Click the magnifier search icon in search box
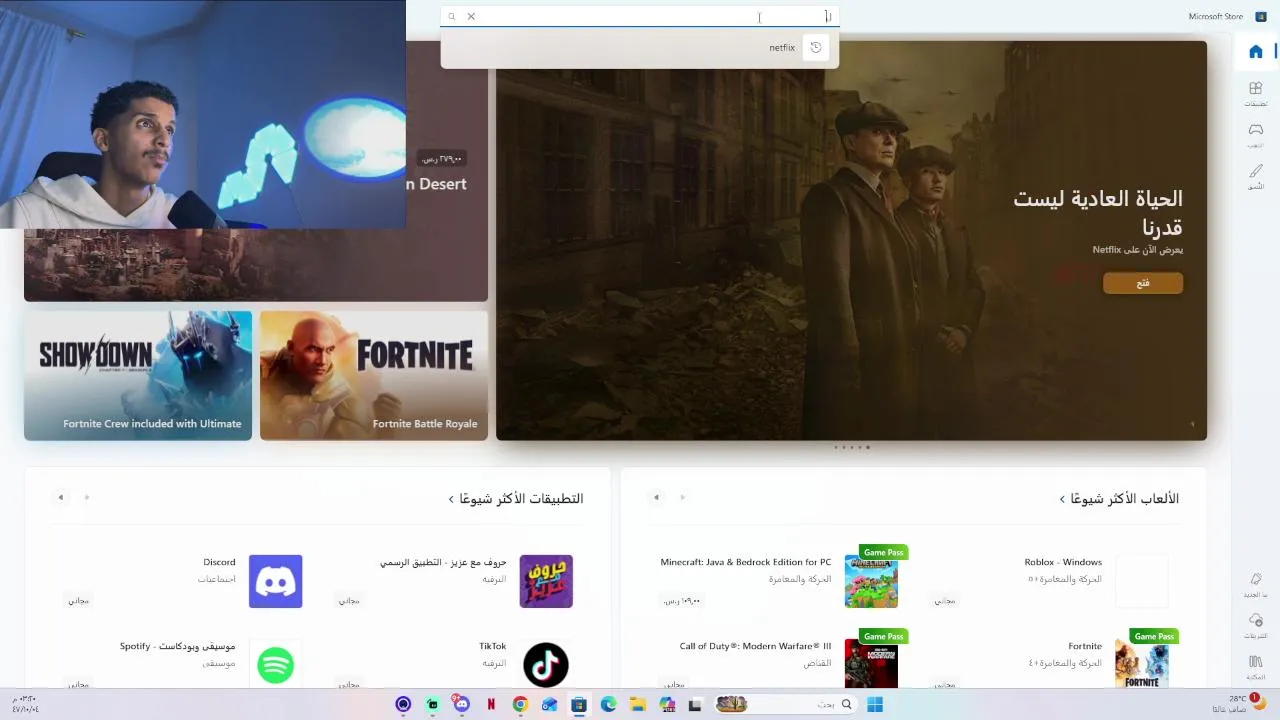Image resolution: width=1280 pixels, height=720 pixels. (x=451, y=16)
